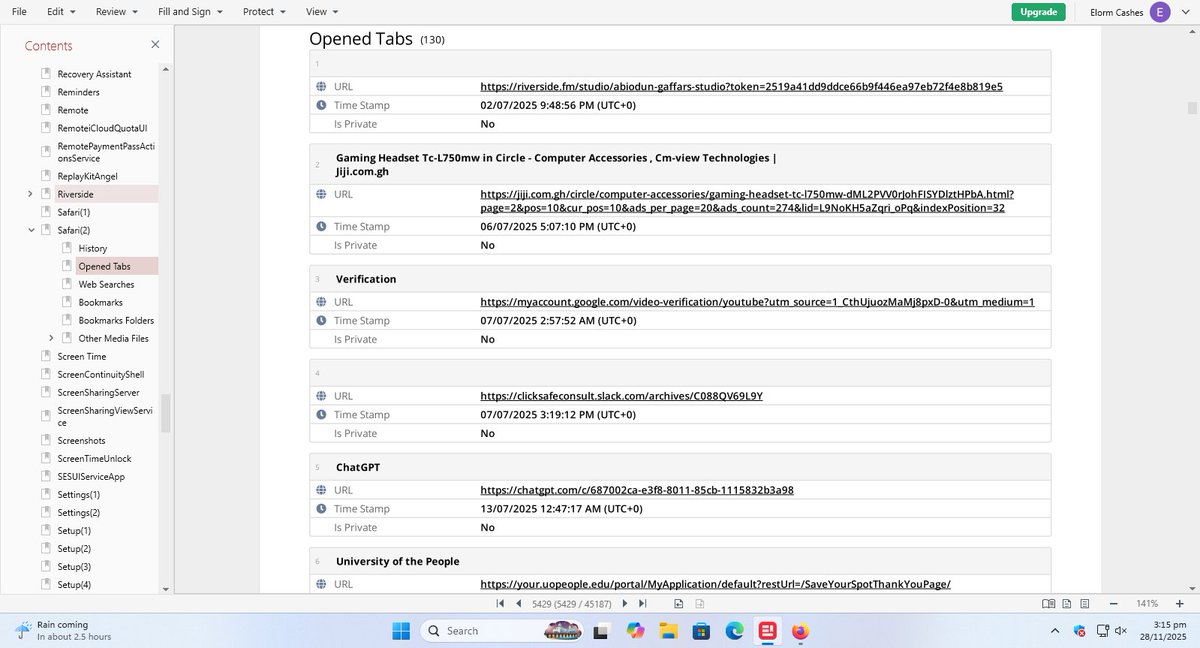Click the document vertical scrollbar thumb
The height and width of the screenshot is (648, 1200).
tap(1192, 107)
